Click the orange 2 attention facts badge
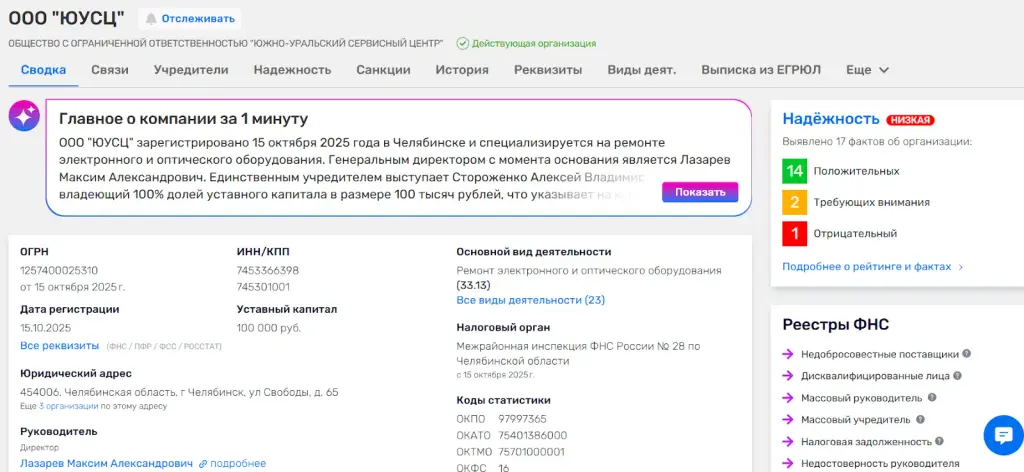1024x472 pixels. point(794,202)
